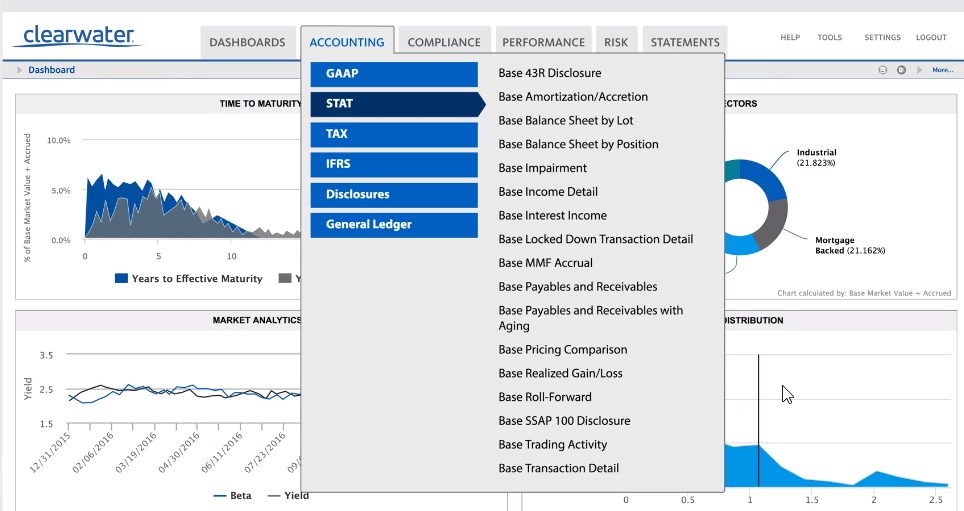Open the Dashboards tab
The height and width of the screenshot is (511, 964).
(247, 42)
